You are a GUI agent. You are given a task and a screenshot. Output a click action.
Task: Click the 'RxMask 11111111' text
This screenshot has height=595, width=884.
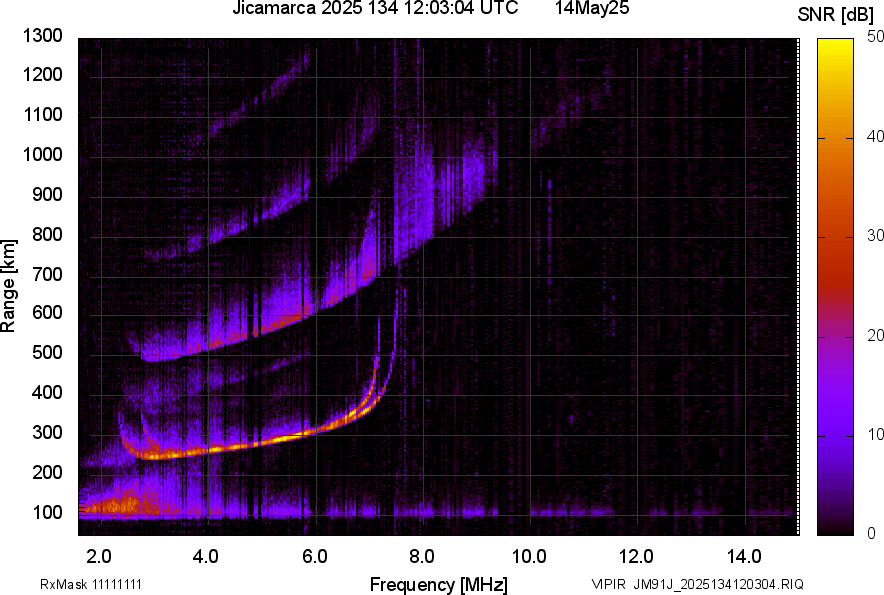click(91, 584)
